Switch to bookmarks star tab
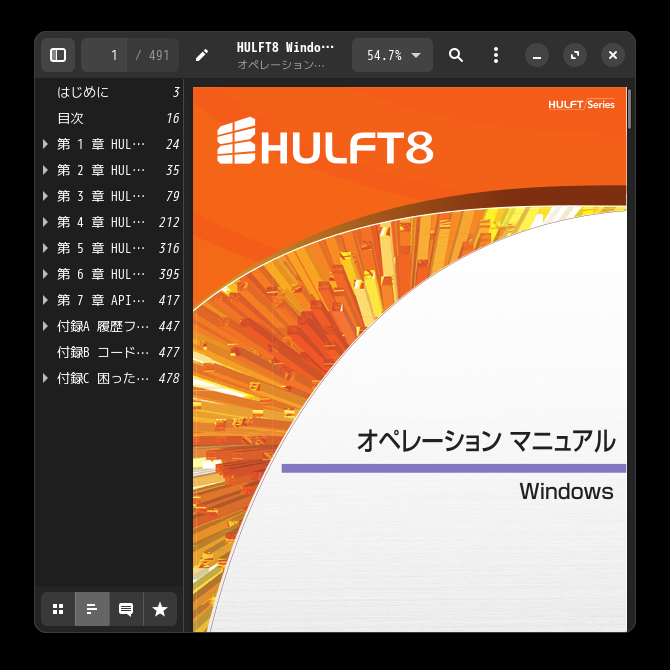 [160, 609]
